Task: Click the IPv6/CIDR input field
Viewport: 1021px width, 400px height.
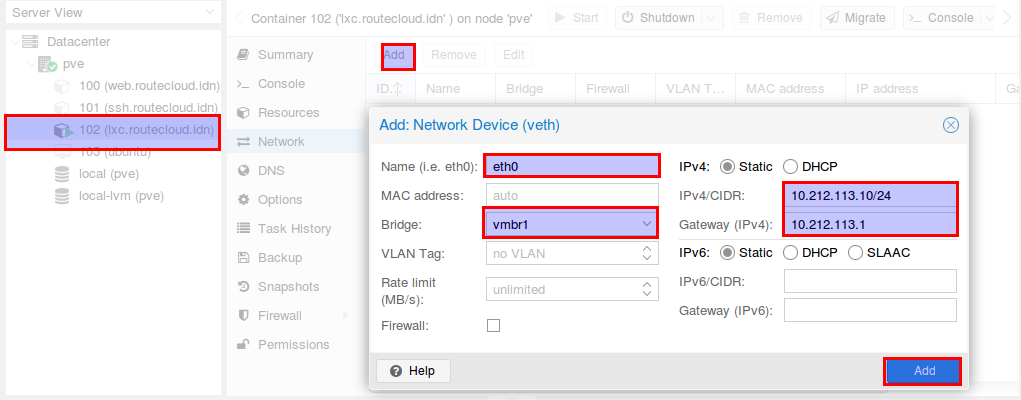Action: click(x=870, y=281)
